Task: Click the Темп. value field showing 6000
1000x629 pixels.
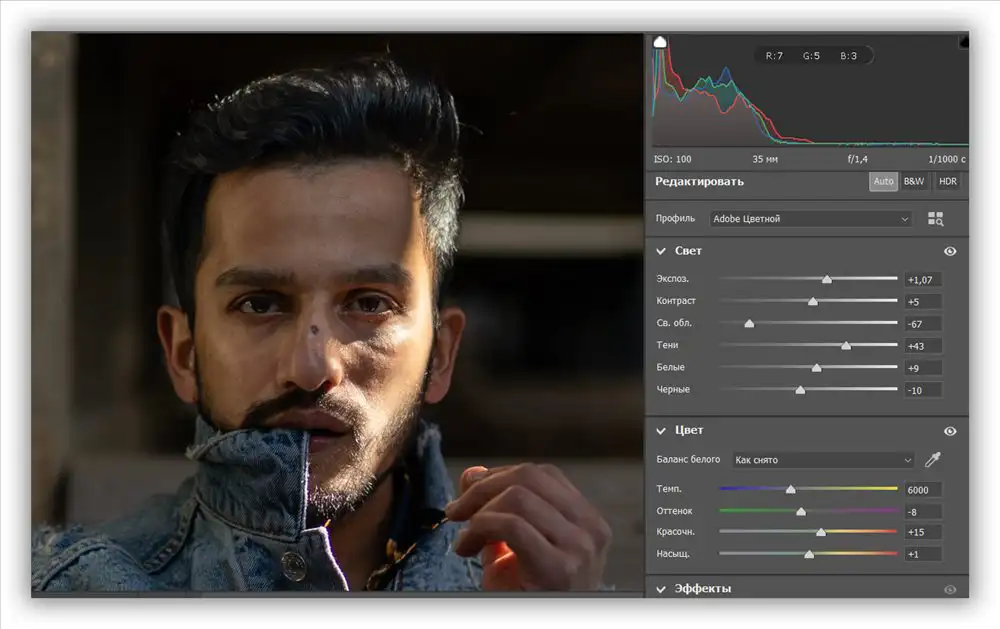Action: [x=924, y=489]
